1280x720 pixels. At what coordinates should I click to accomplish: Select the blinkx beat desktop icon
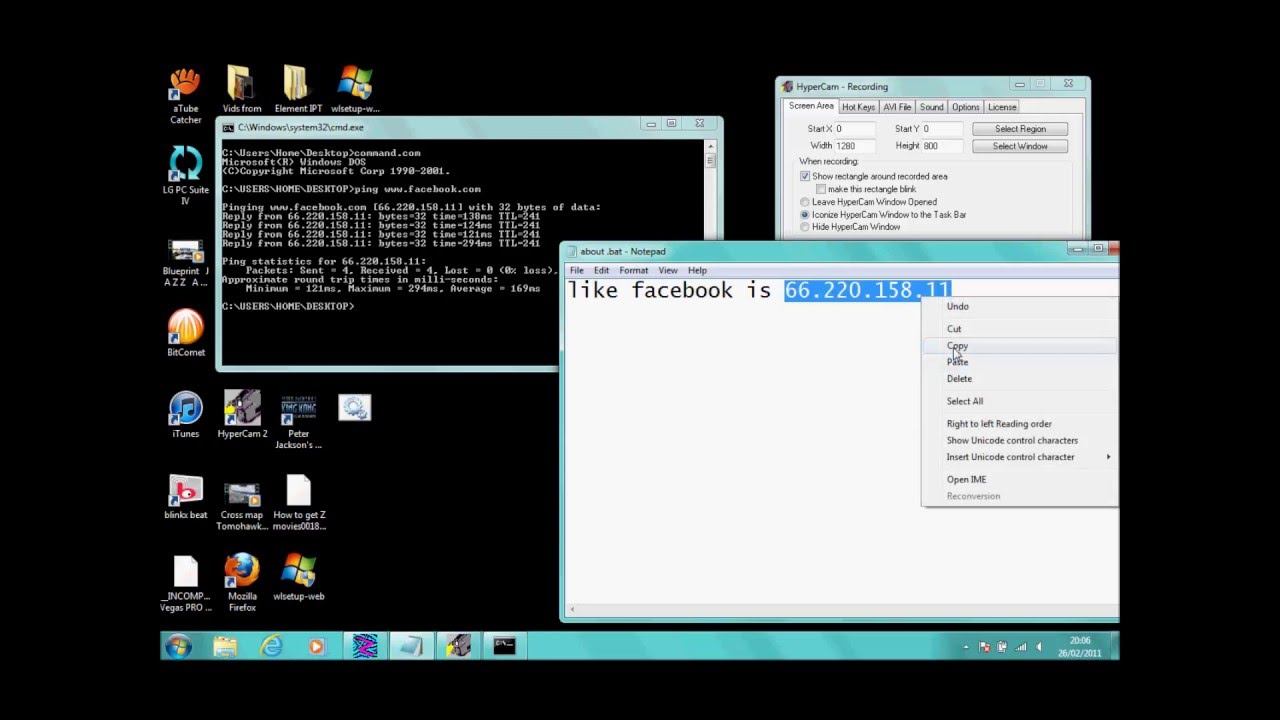point(185,497)
